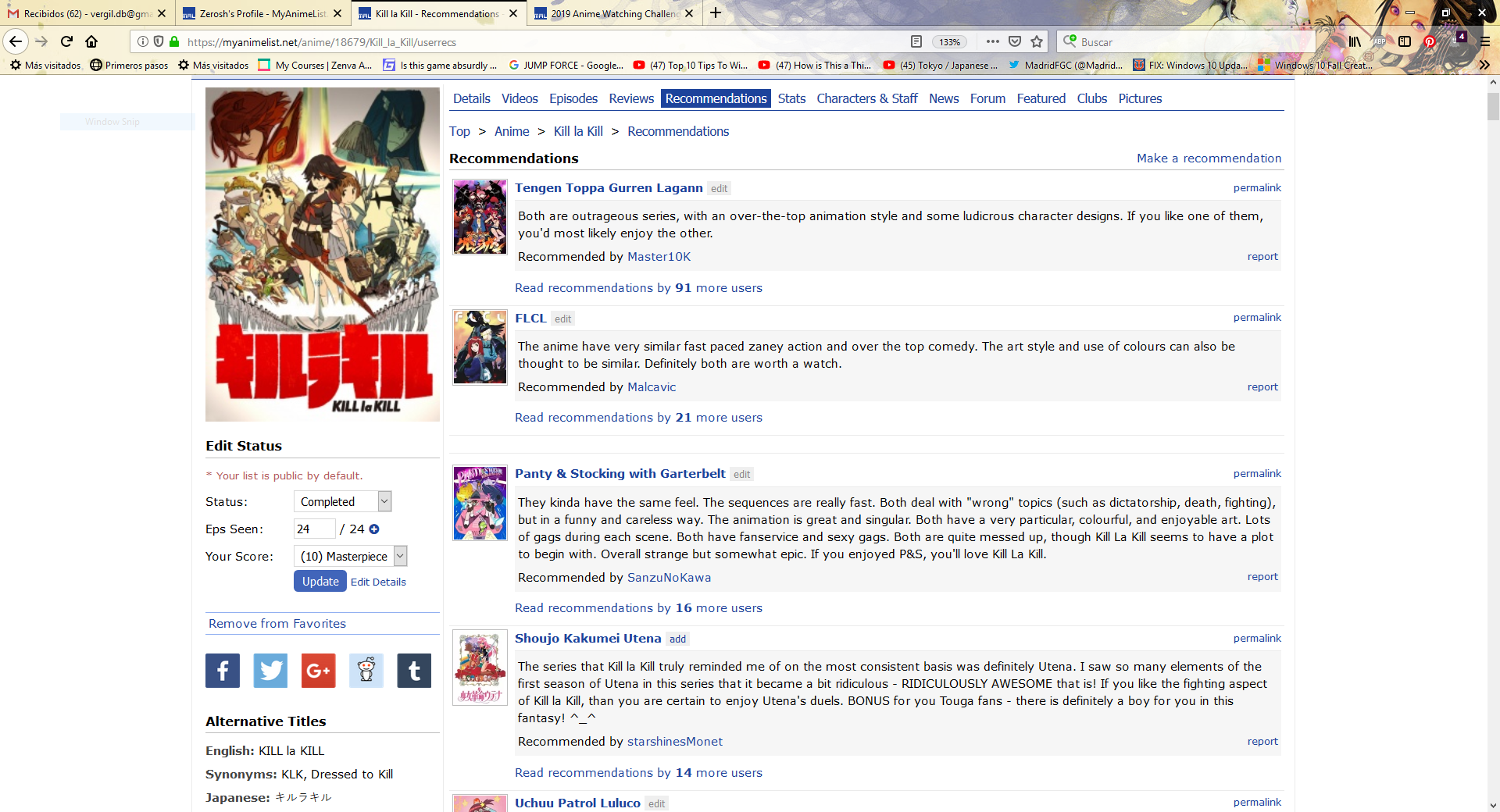This screenshot has height=812, width=1500.
Task: Open the Status dropdown showing Completed
Action: coord(343,501)
